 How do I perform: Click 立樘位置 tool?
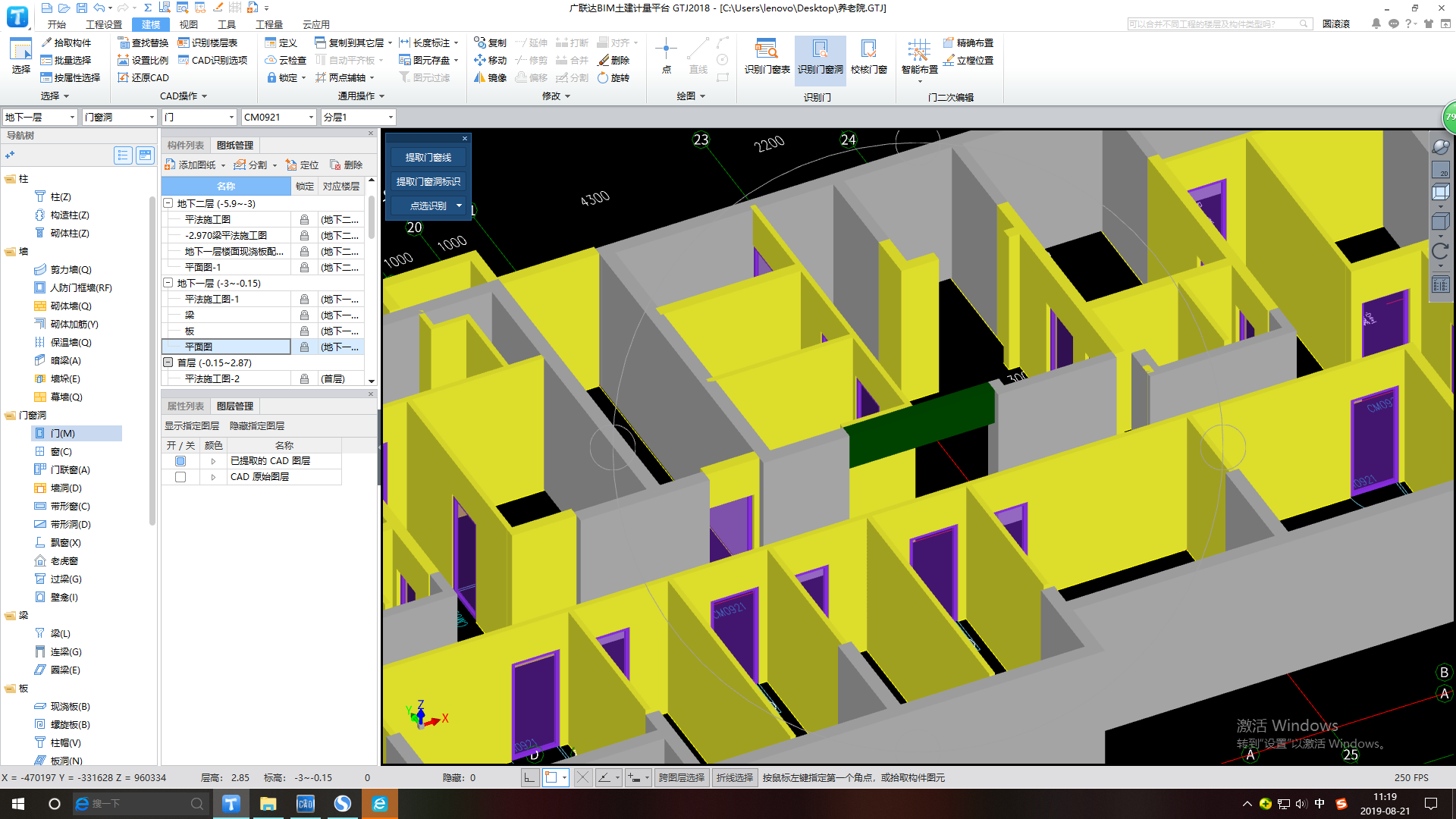[968, 60]
